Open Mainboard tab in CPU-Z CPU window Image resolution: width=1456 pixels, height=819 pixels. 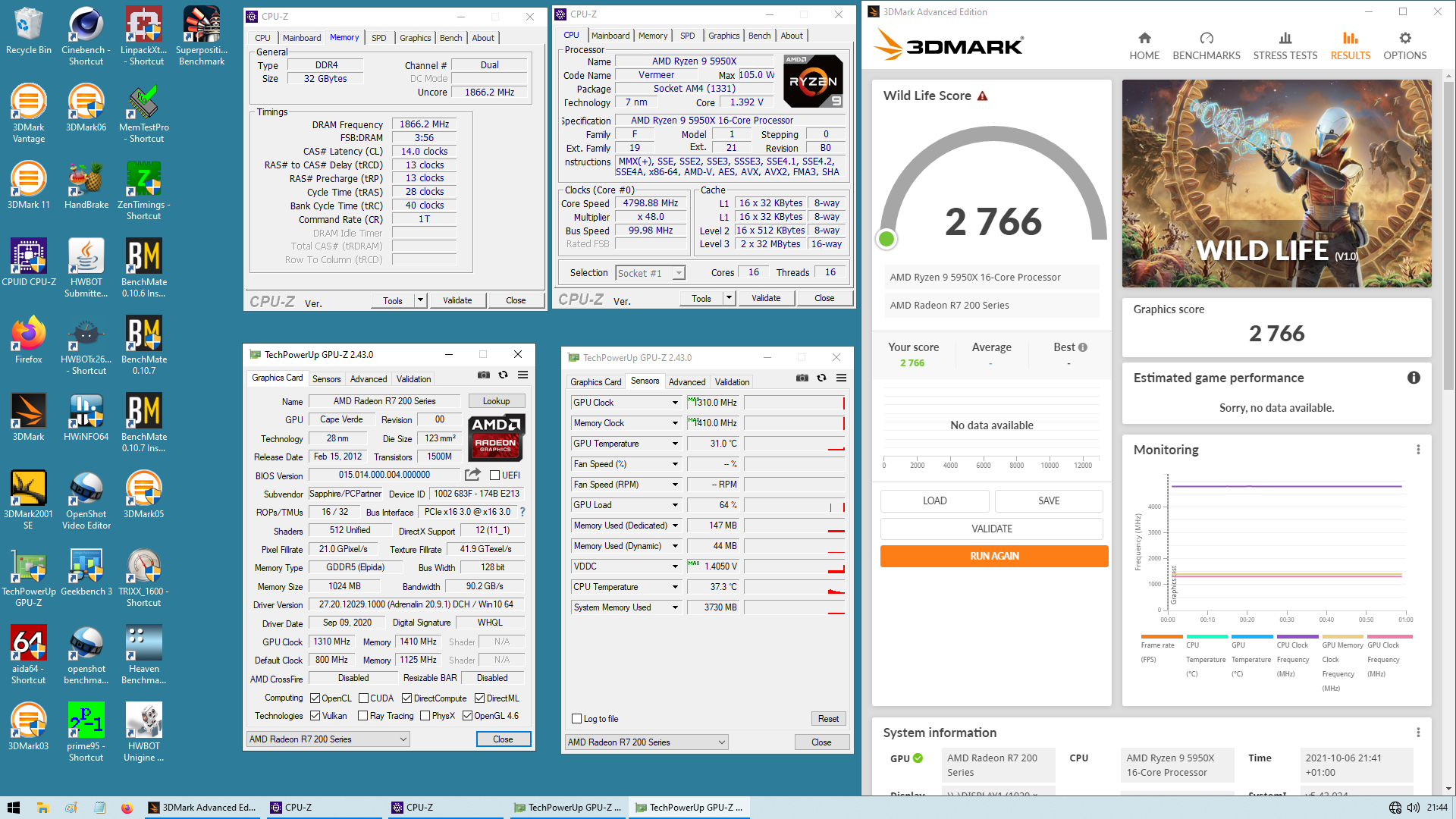[610, 36]
